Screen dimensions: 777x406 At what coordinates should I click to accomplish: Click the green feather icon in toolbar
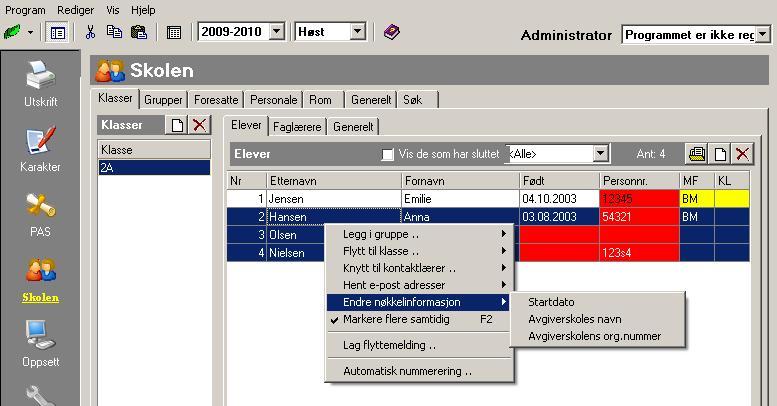point(12,33)
